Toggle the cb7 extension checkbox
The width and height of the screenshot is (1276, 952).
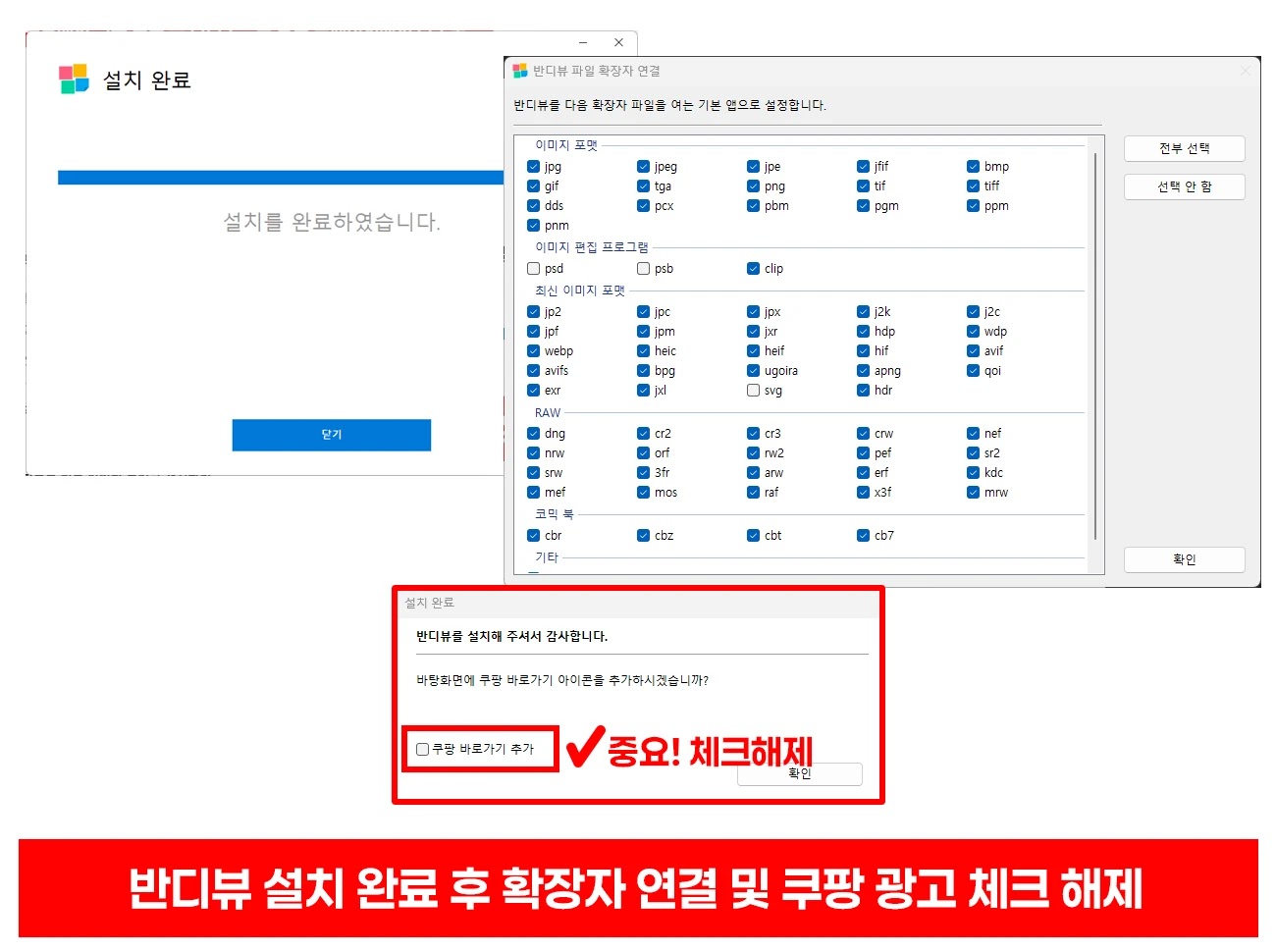tap(864, 536)
